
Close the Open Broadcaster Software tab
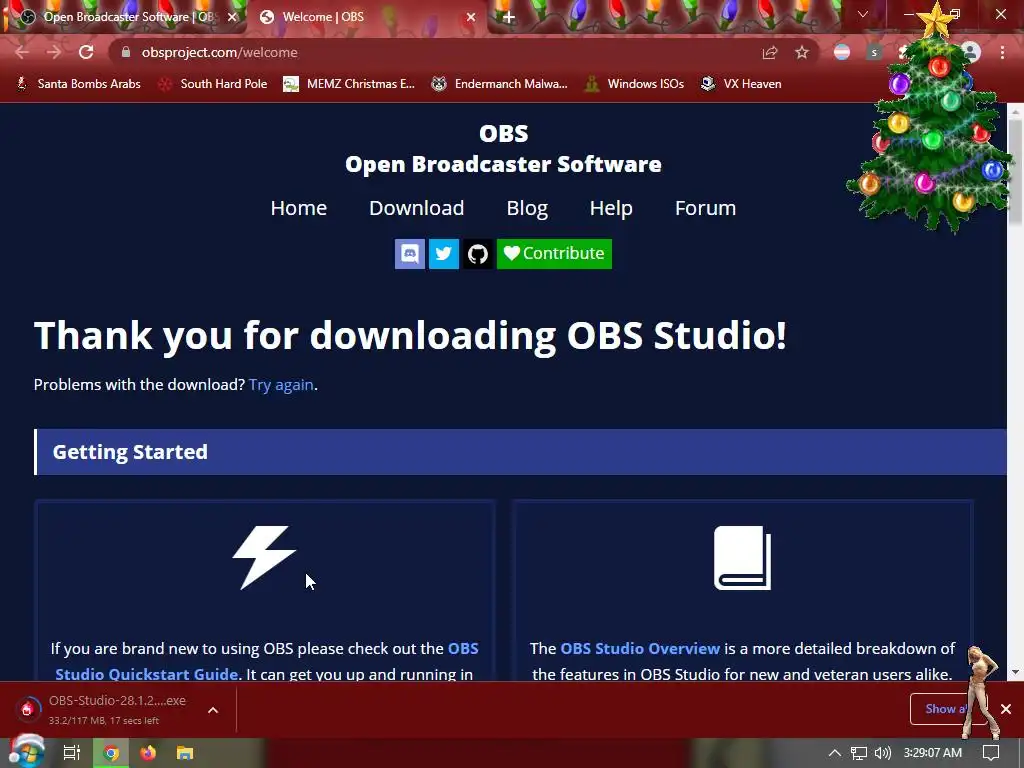[x=232, y=17]
